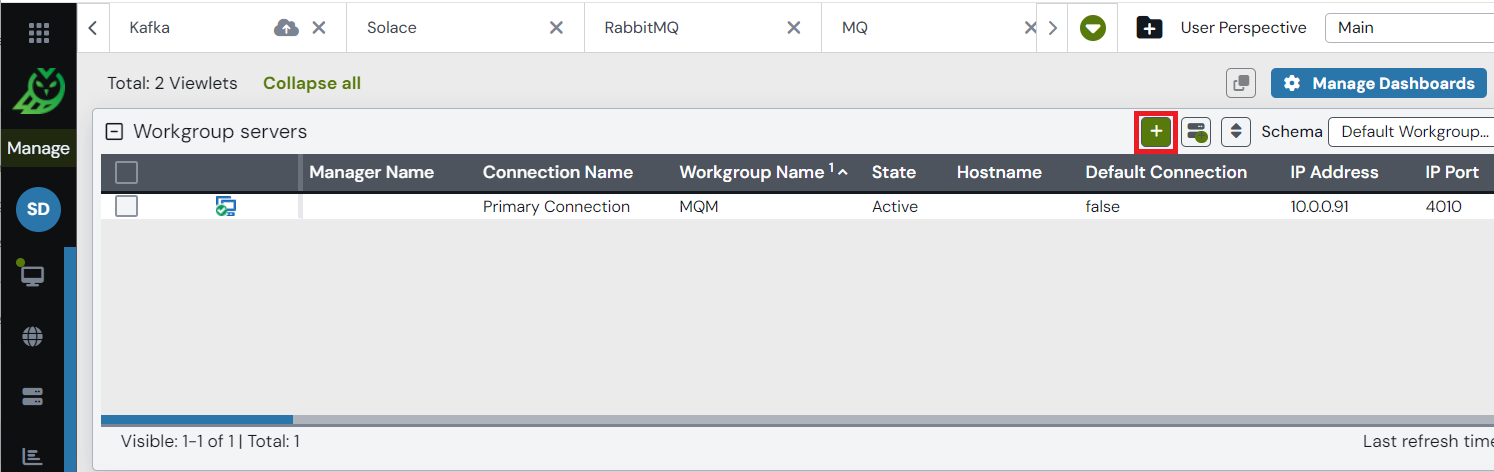The height and width of the screenshot is (472, 1494).
Task: Select the false default connection cell
Action: pyautogui.click(x=1103, y=207)
